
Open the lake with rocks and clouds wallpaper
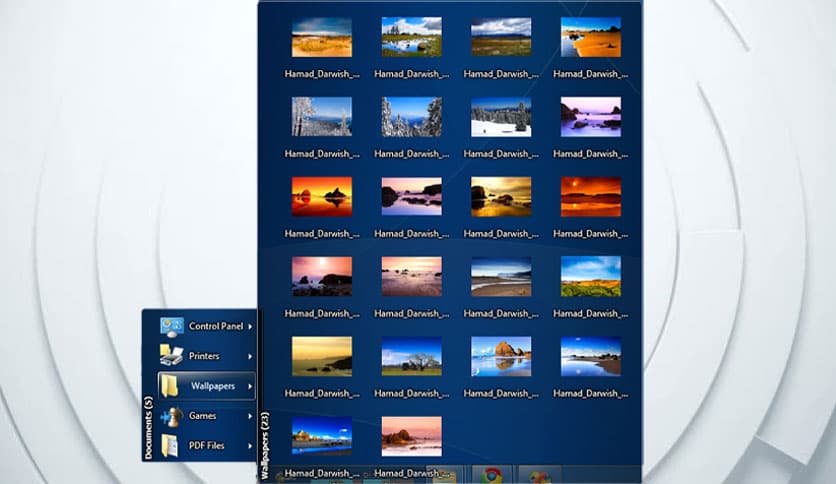[x=412, y=37]
